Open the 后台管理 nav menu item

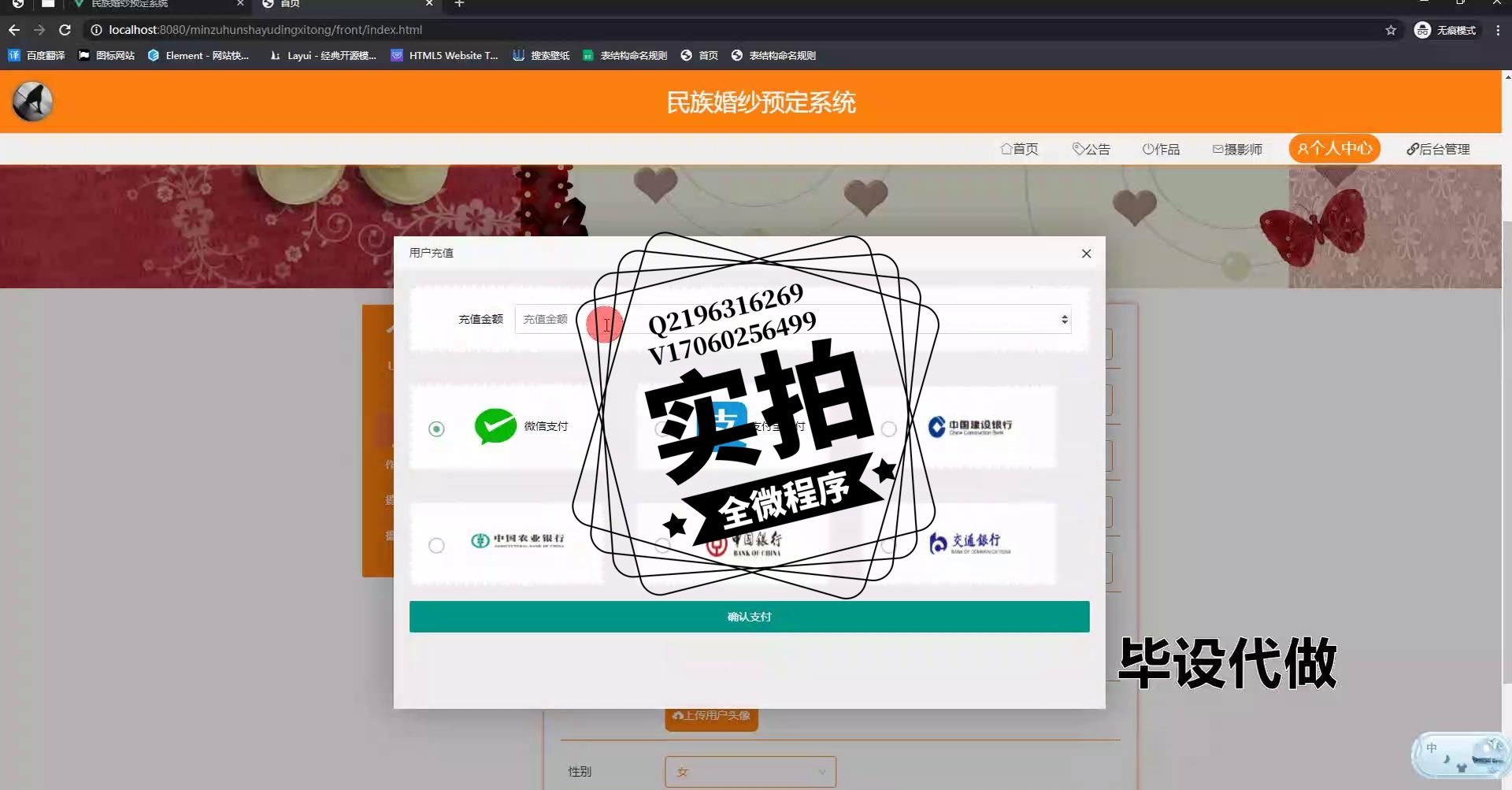coord(1438,149)
